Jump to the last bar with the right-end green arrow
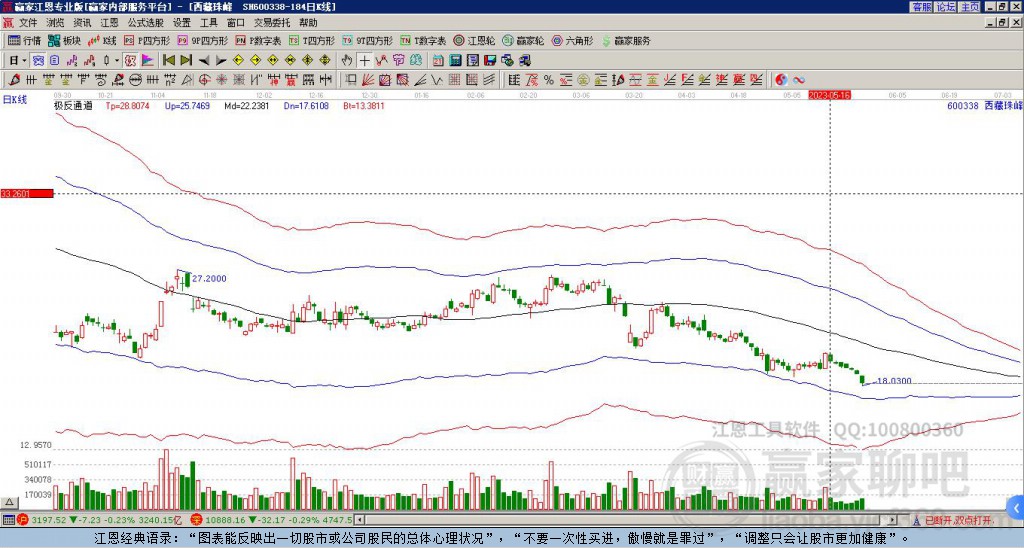Image resolution: width=1024 pixels, height=548 pixels. click(186, 60)
